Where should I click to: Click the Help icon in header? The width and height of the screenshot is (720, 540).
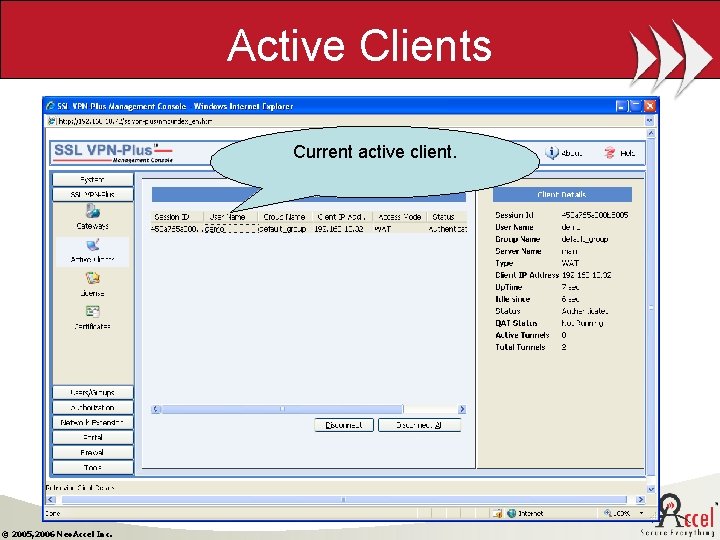(609, 152)
